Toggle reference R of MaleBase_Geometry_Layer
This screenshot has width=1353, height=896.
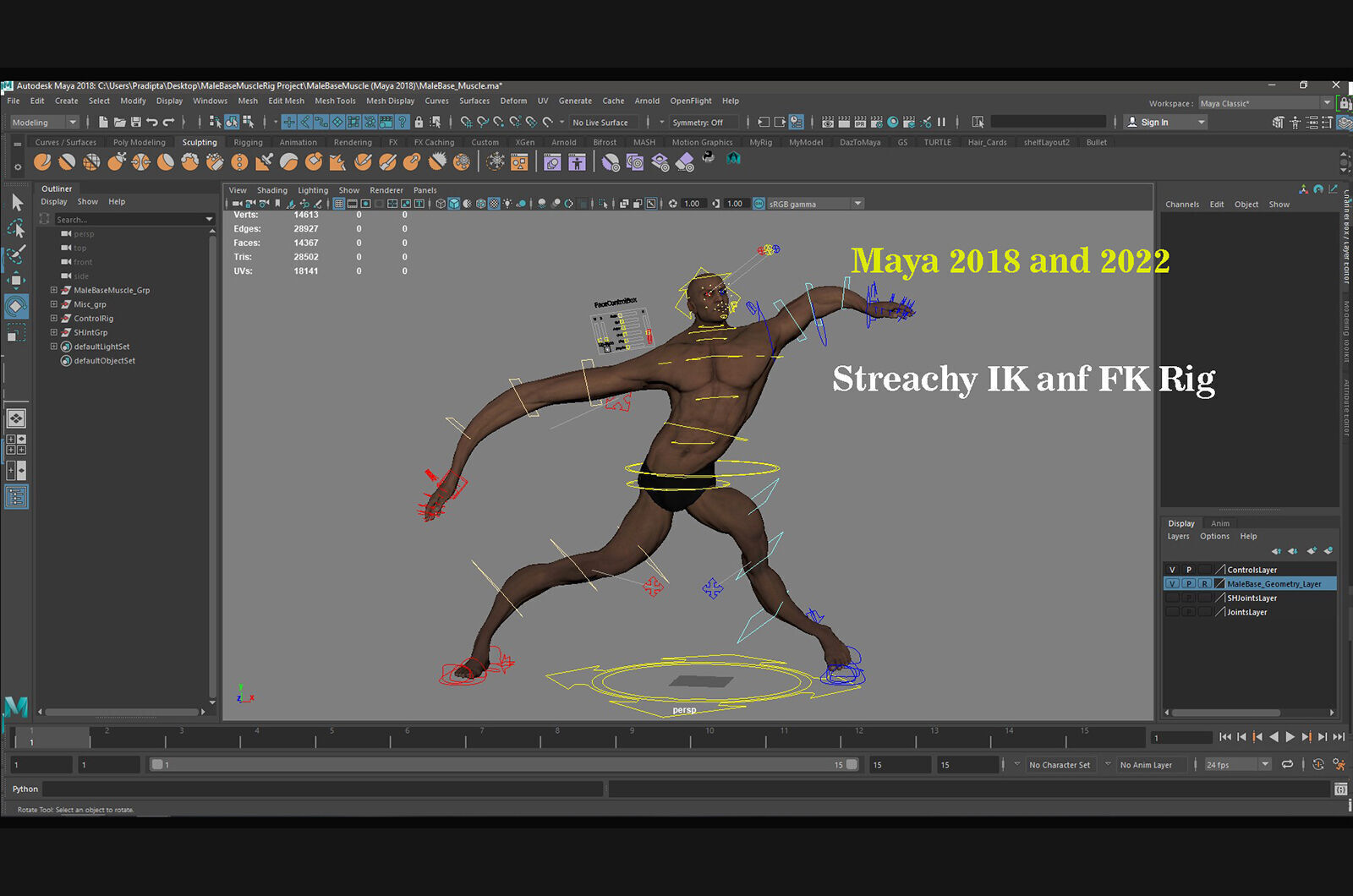pos(1204,584)
